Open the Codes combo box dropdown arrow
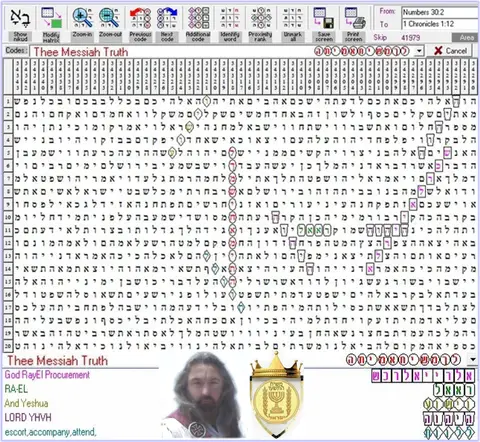 tap(419, 51)
